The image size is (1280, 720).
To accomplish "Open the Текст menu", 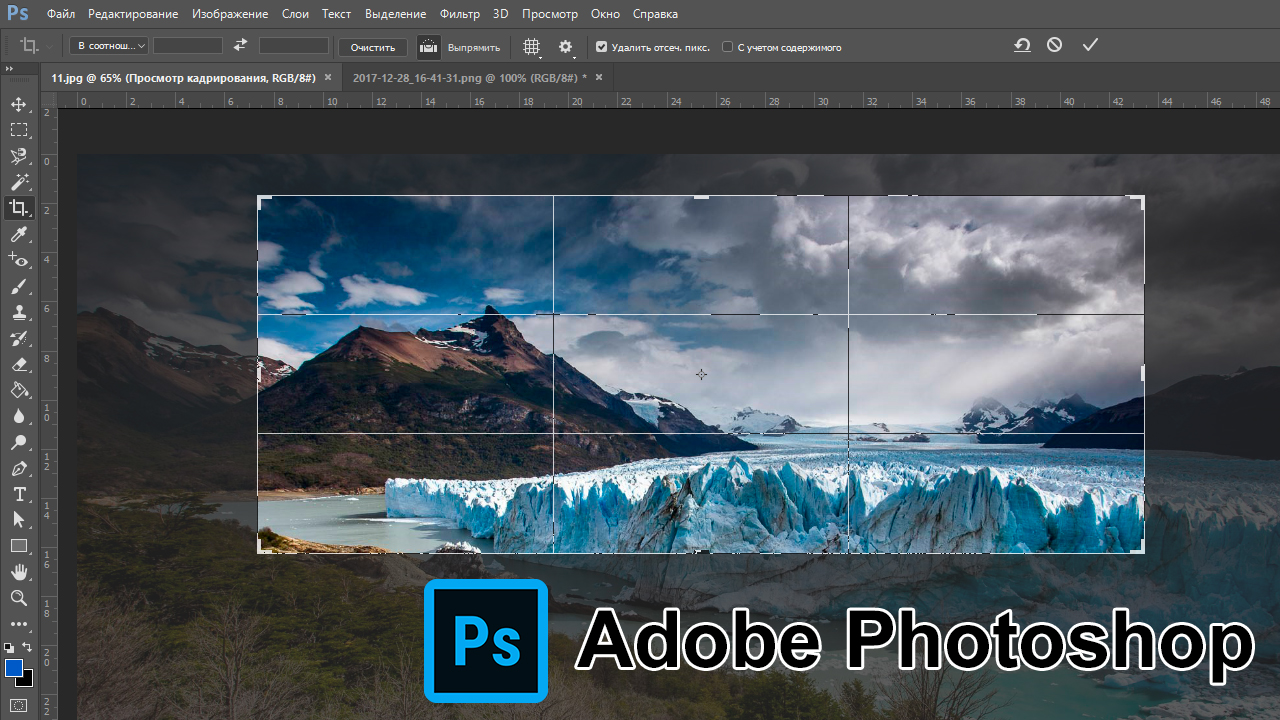I will pos(337,14).
